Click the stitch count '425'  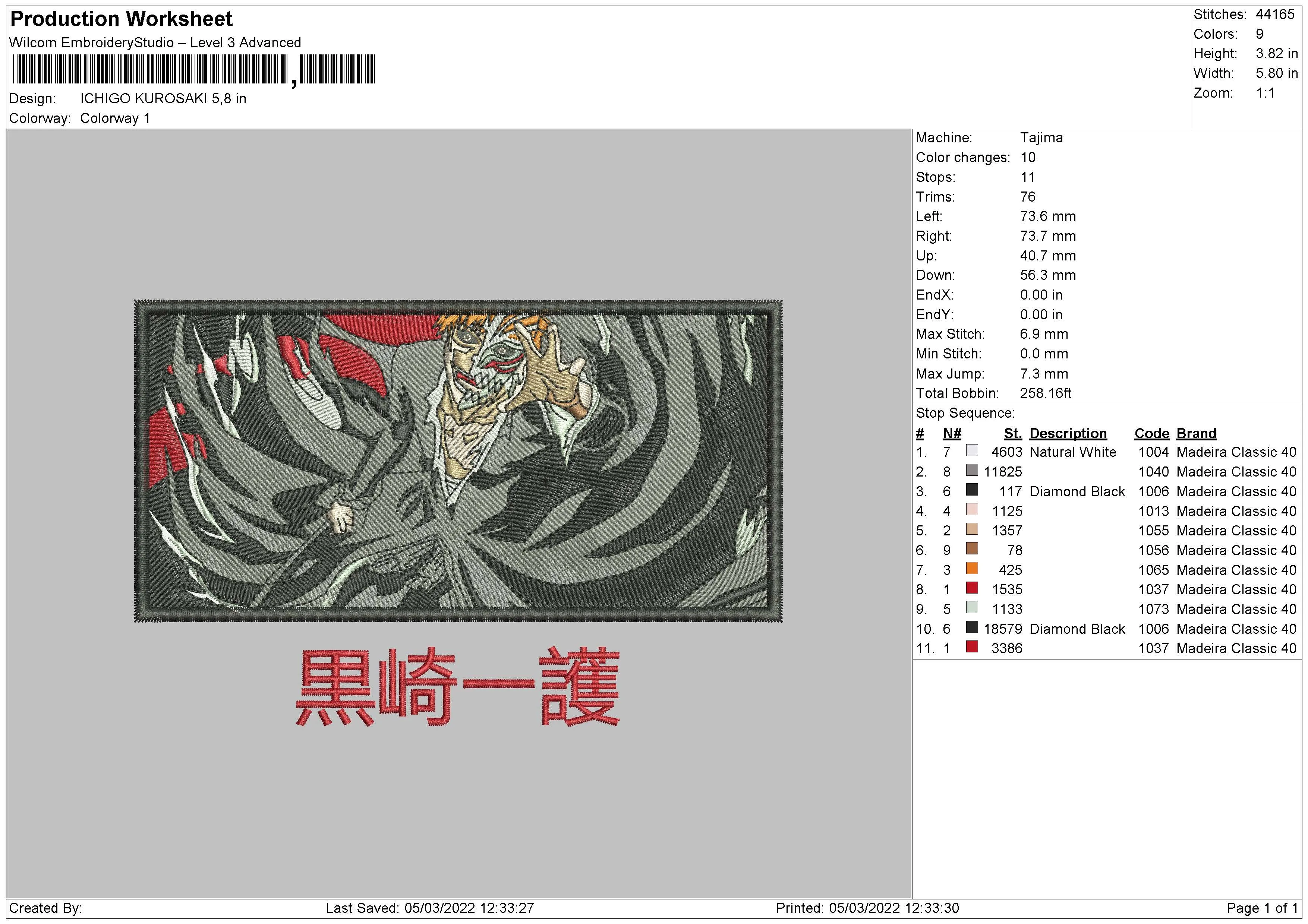(1011, 570)
